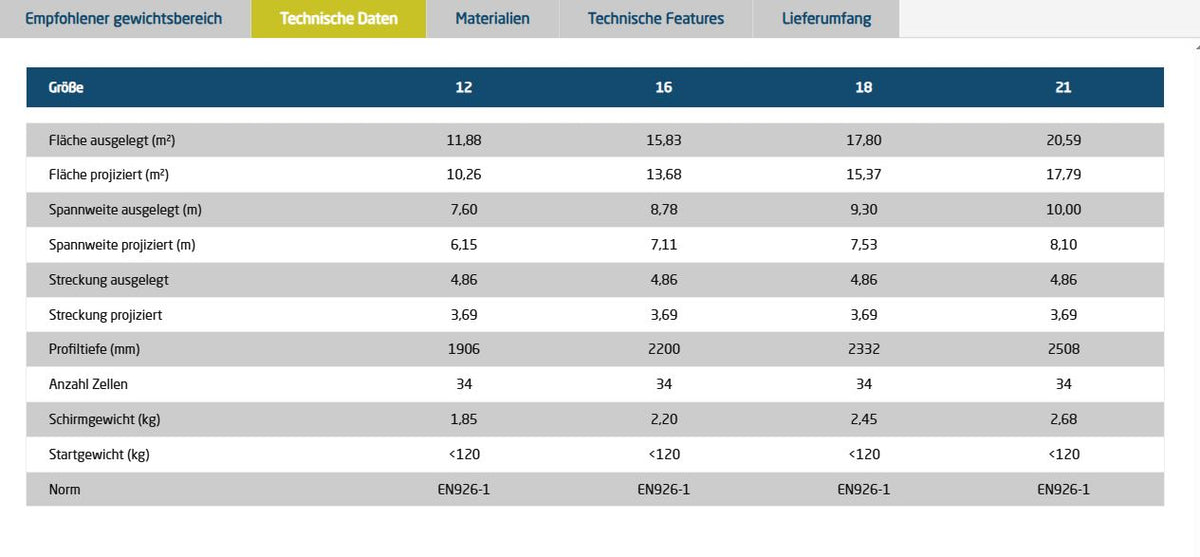
Task: Select the 1,85 Schirmgewicht cell
Action: point(464,420)
